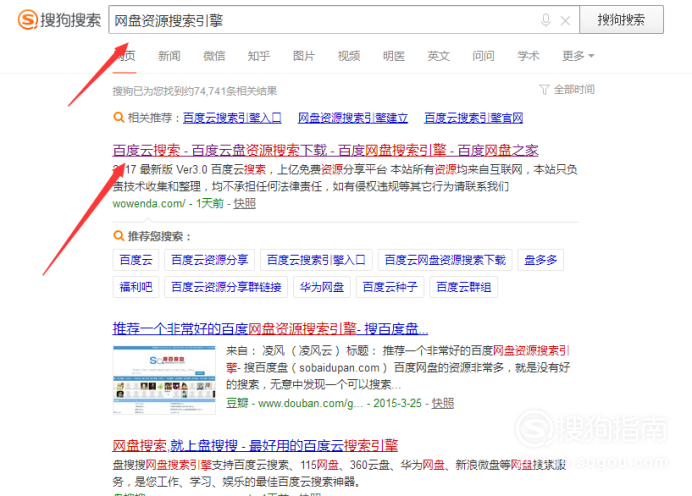692x496 pixels.
Task: Click the Sogou logo icon
Action: [28, 20]
